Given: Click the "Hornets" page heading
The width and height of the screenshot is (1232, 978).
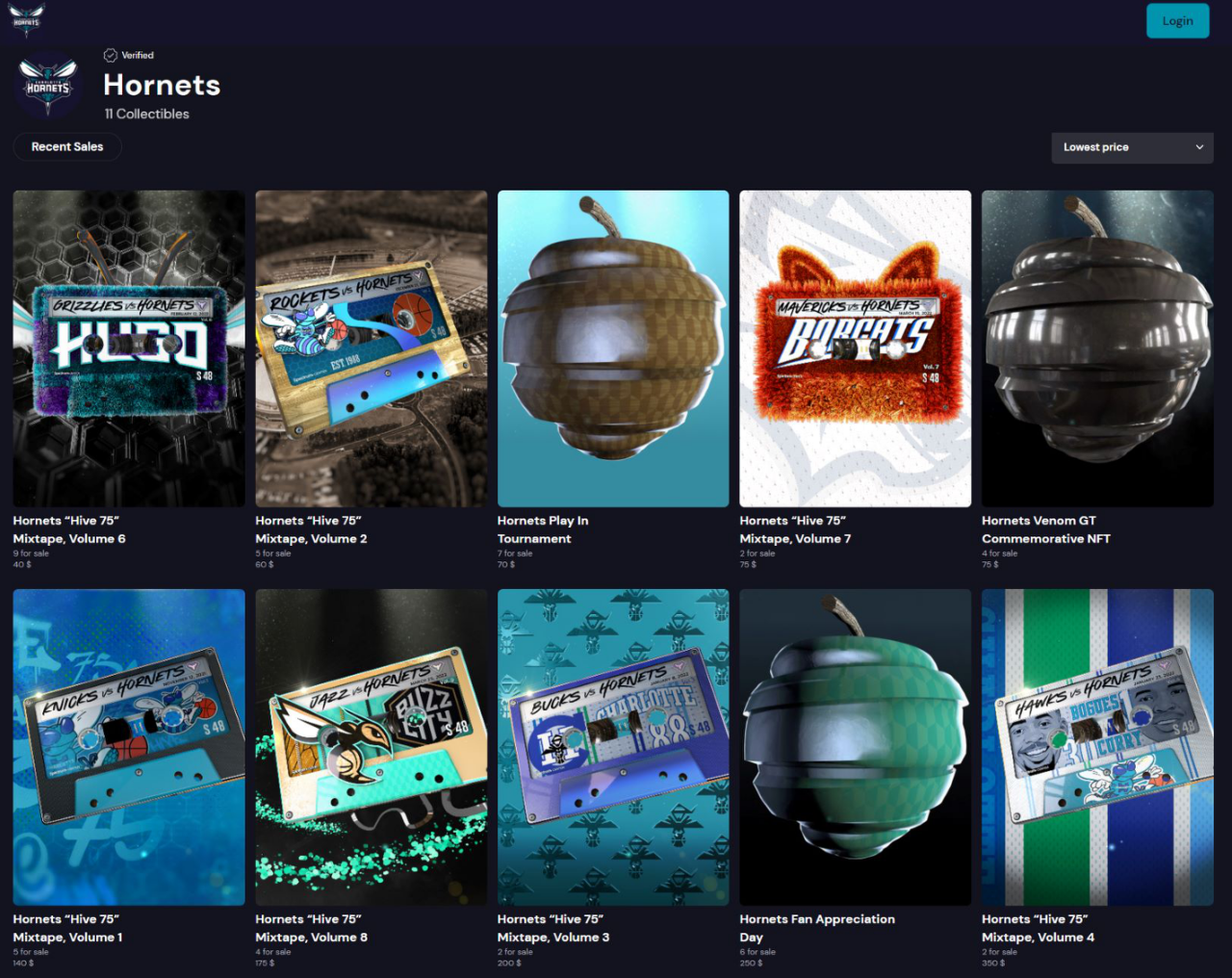Looking at the screenshot, I should [x=162, y=85].
